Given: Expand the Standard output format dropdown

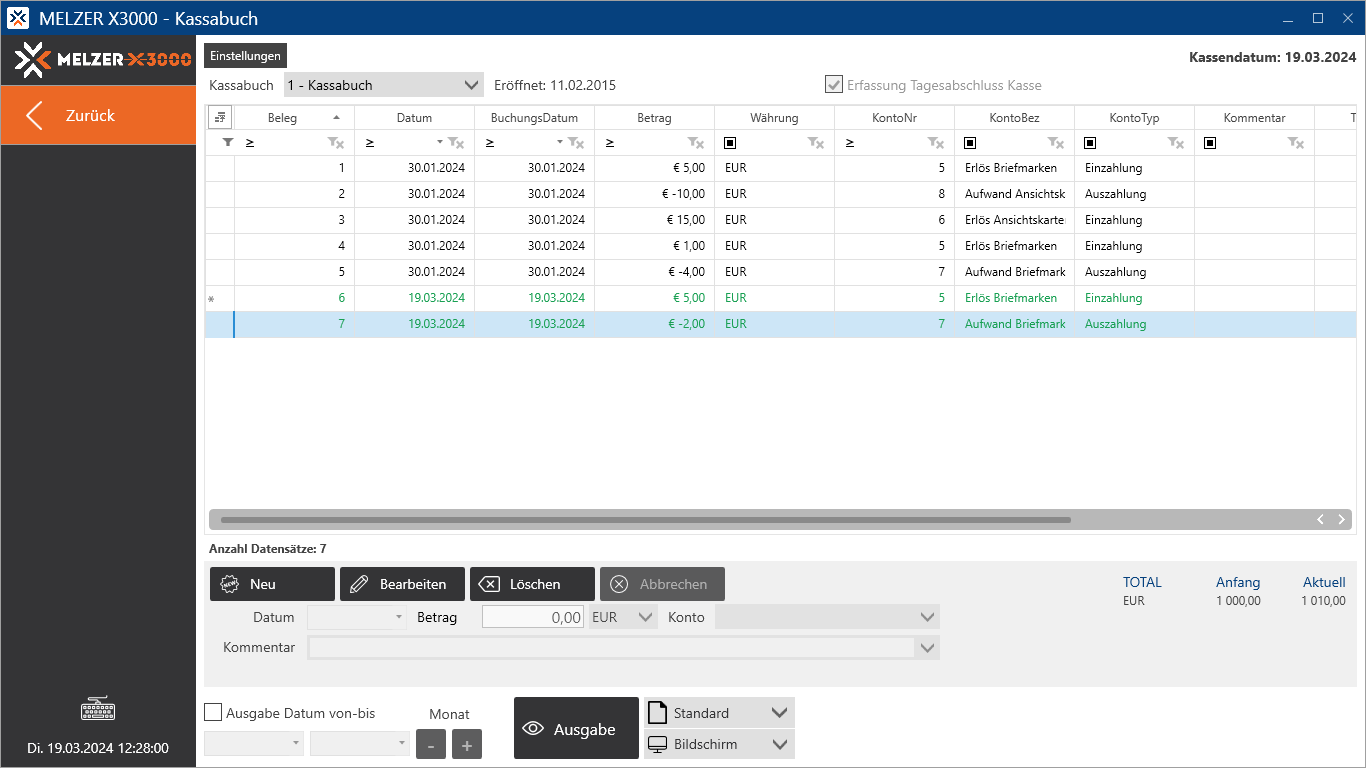Looking at the screenshot, I should pyautogui.click(x=779, y=713).
